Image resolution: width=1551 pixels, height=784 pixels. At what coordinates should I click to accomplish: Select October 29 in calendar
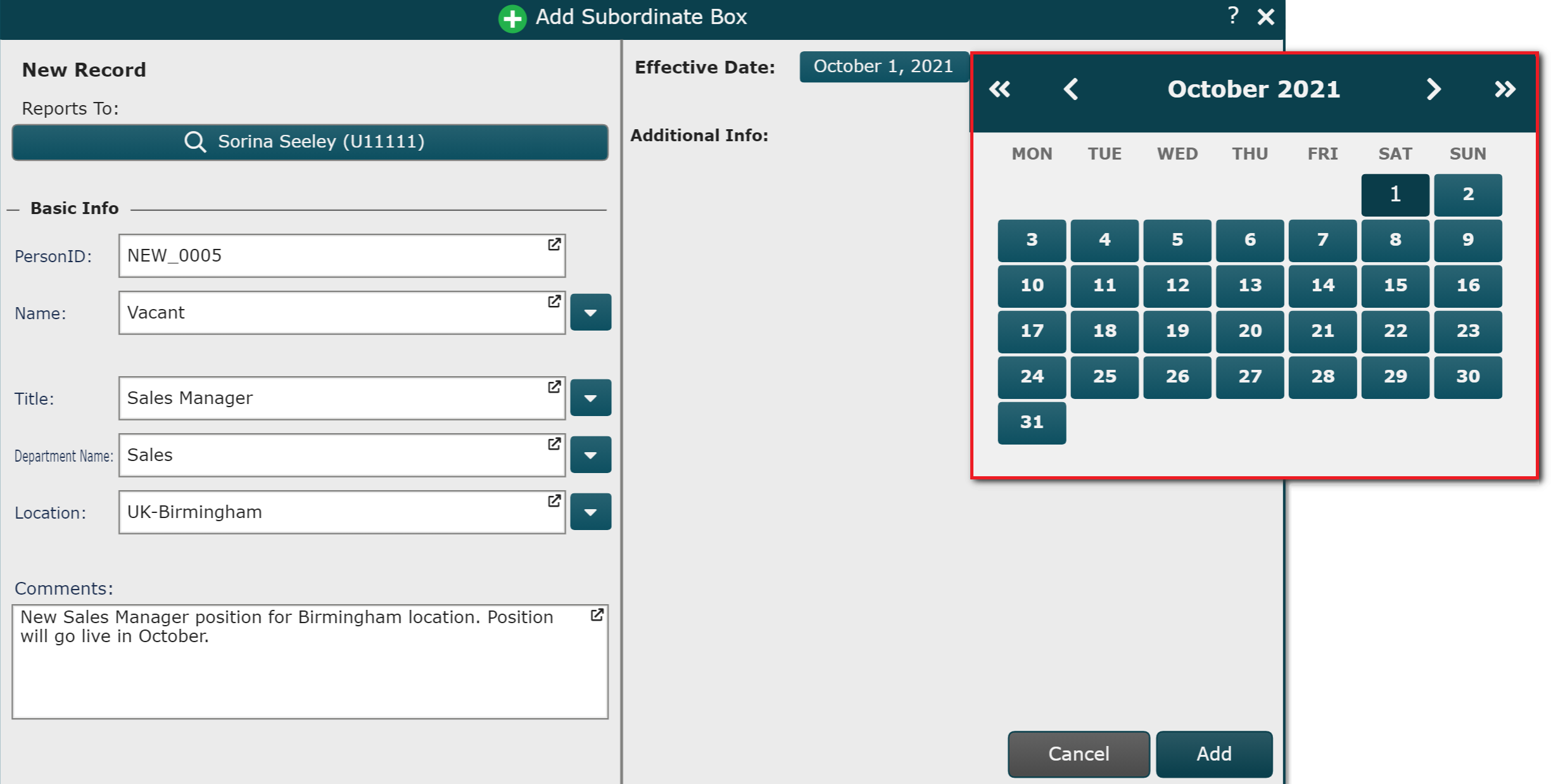[x=1395, y=377]
